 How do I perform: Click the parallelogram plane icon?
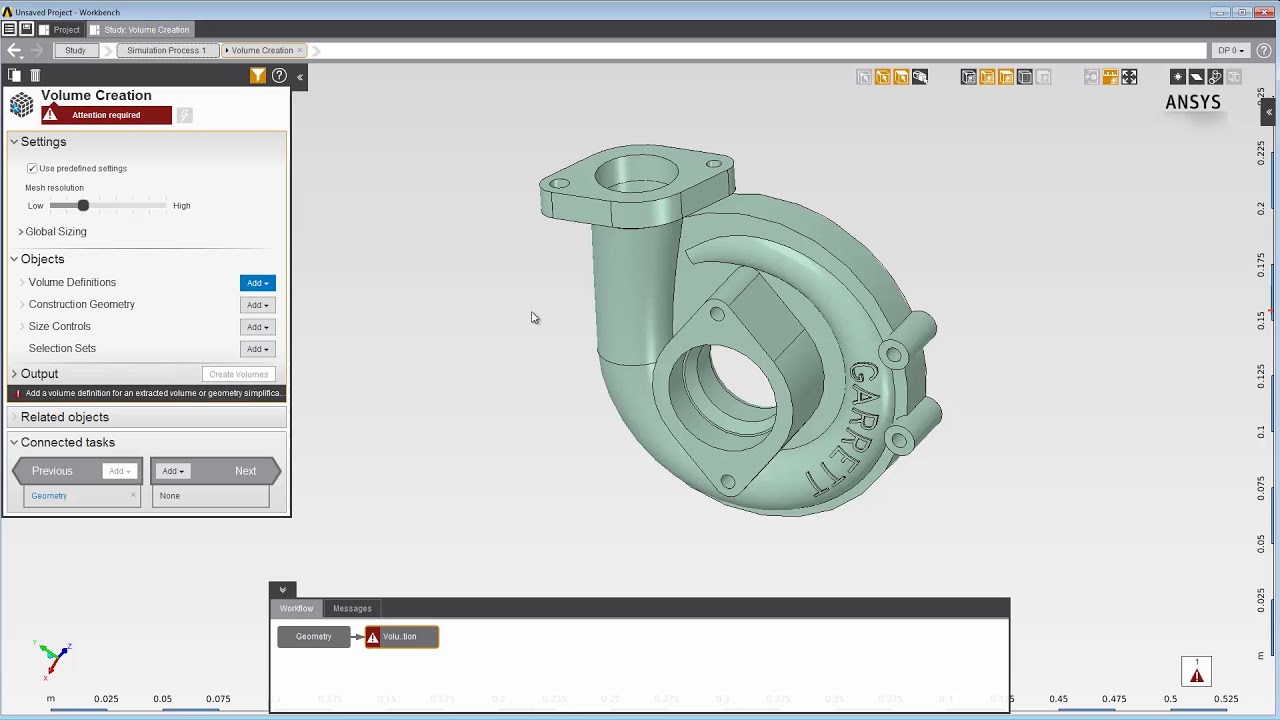click(x=1196, y=77)
